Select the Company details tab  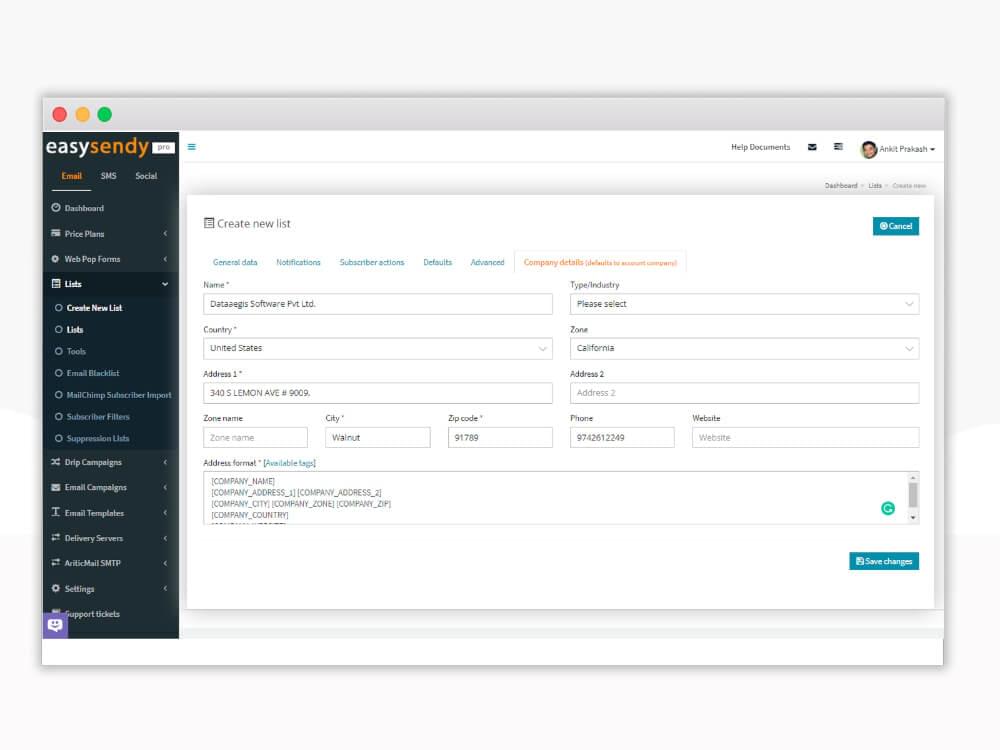(x=600, y=262)
